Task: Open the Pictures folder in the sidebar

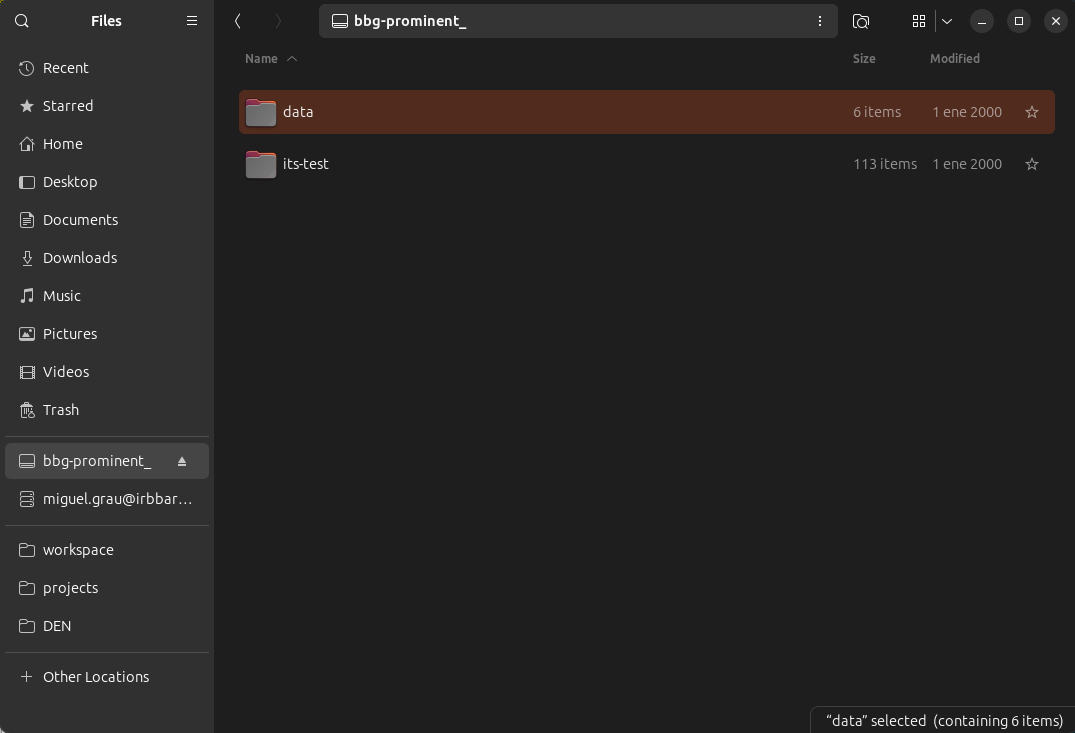Action: coord(71,333)
